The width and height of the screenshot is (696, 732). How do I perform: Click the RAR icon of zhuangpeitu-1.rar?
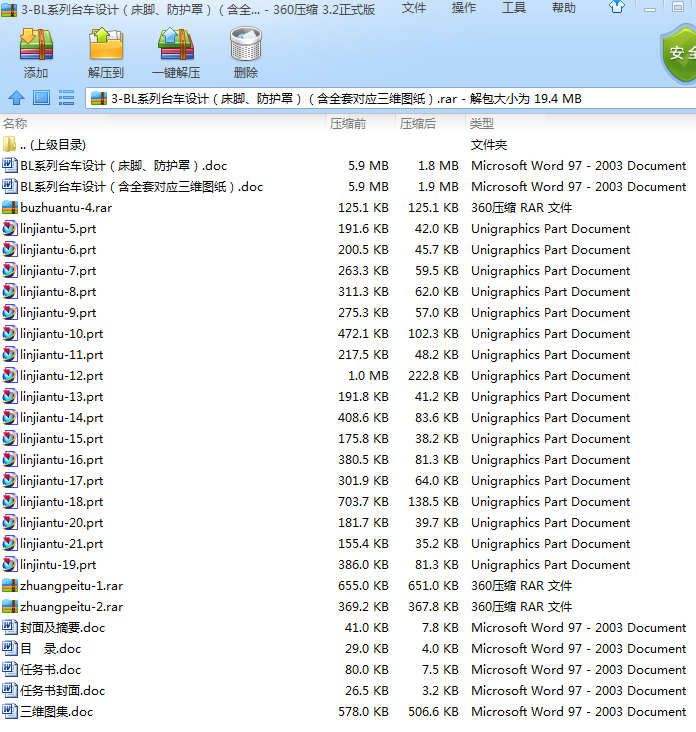pyautogui.click(x=10, y=585)
